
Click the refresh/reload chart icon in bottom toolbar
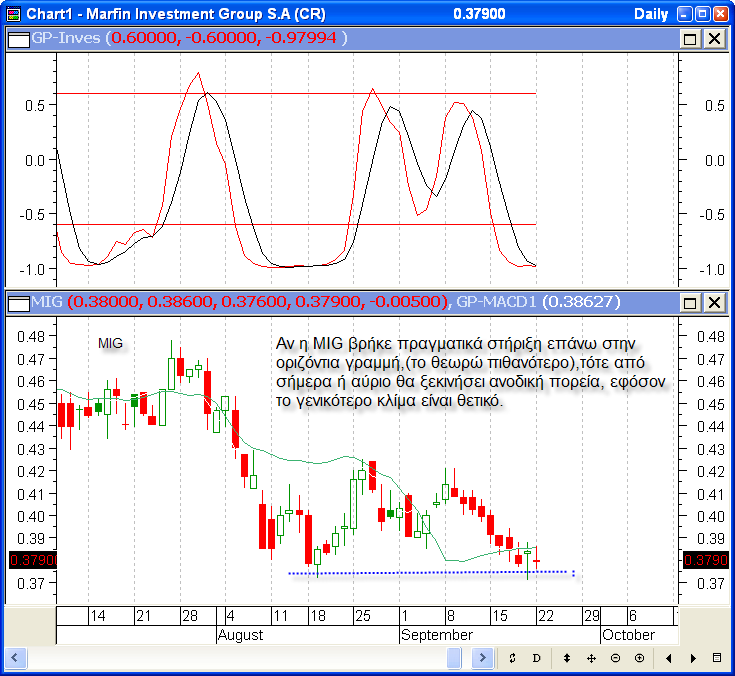(512, 658)
